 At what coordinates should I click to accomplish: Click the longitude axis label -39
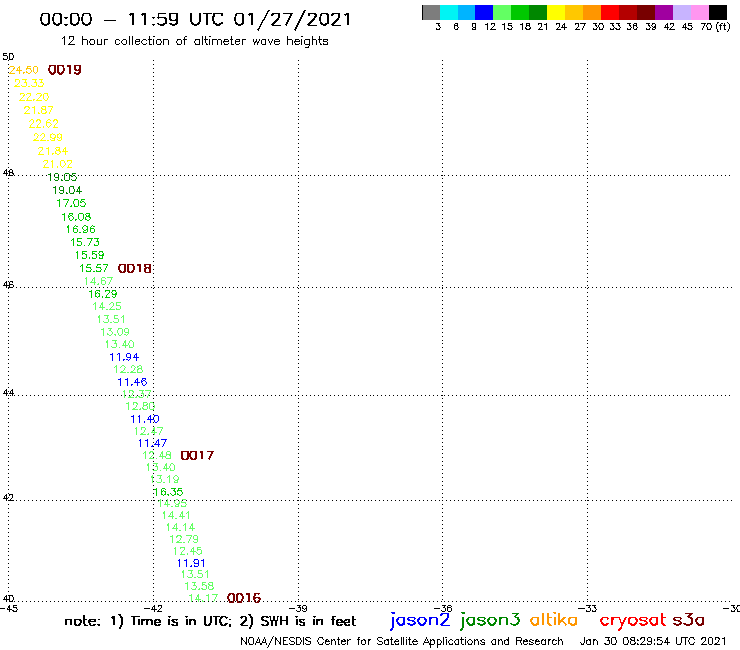tap(298, 609)
